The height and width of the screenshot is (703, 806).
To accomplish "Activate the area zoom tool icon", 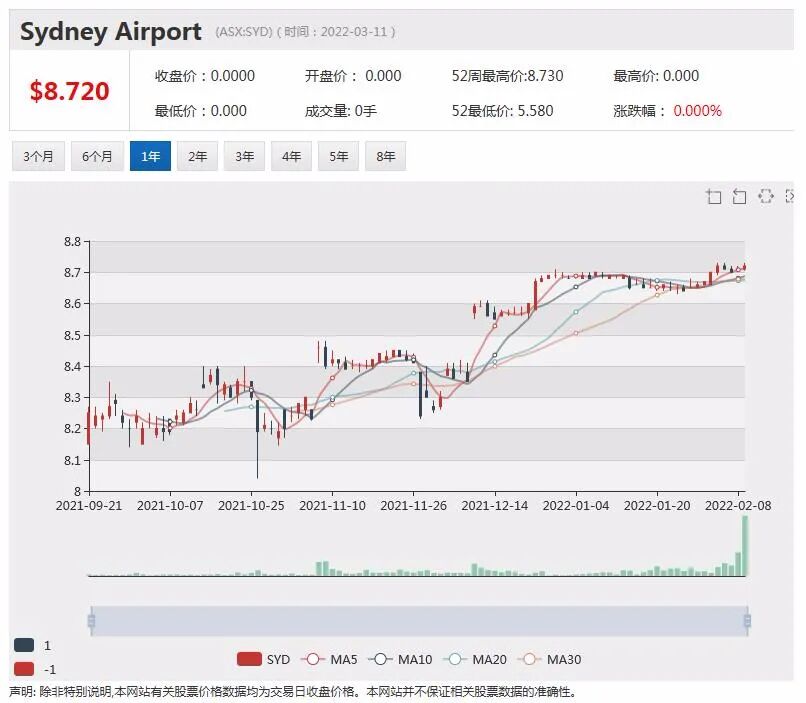I will pos(713,196).
